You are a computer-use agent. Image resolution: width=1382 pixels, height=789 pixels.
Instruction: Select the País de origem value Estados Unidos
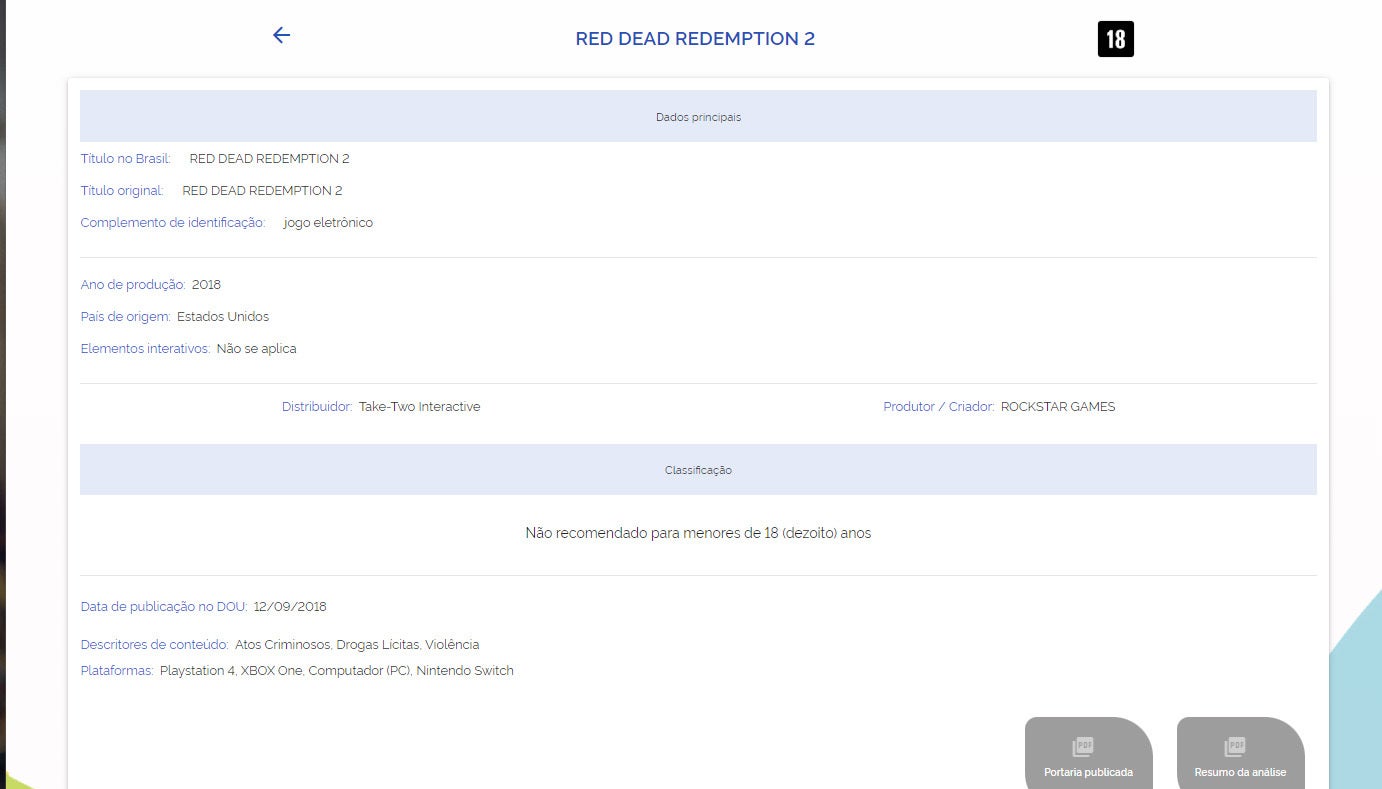coord(223,316)
